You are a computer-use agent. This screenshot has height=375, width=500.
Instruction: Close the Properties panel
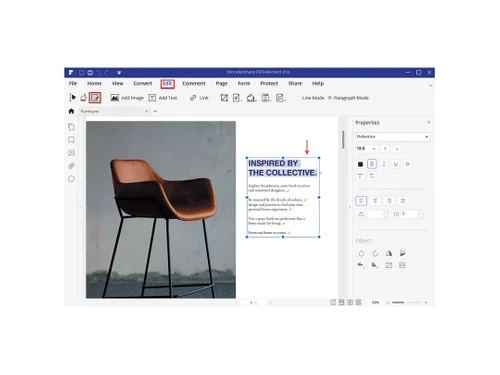tap(429, 122)
